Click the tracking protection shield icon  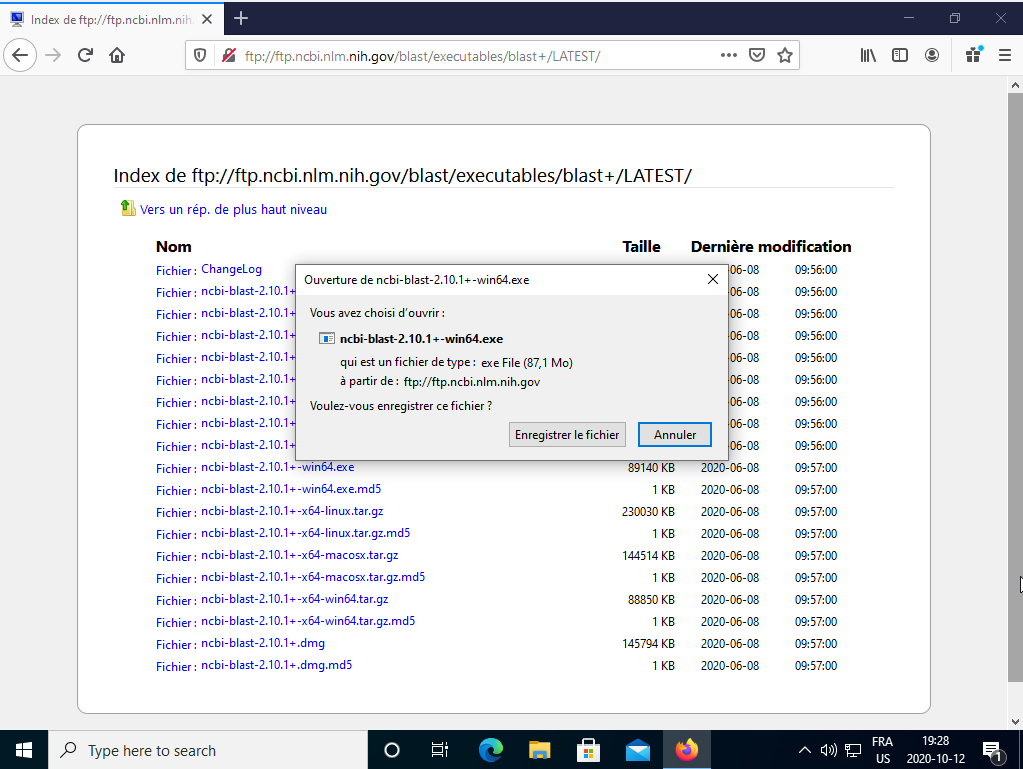pos(200,55)
